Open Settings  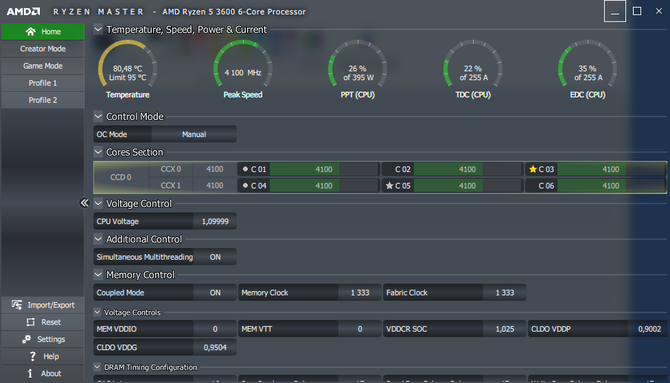pos(43,339)
